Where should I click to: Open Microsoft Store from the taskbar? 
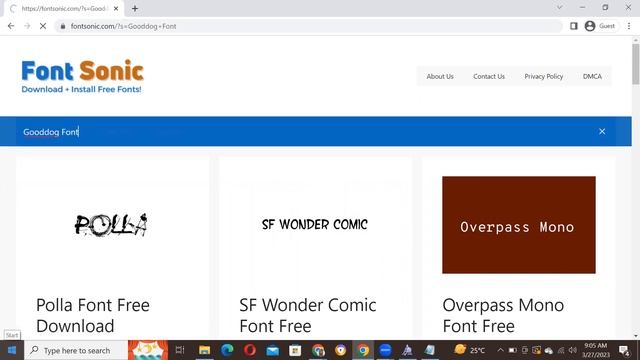(x=295, y=350)
